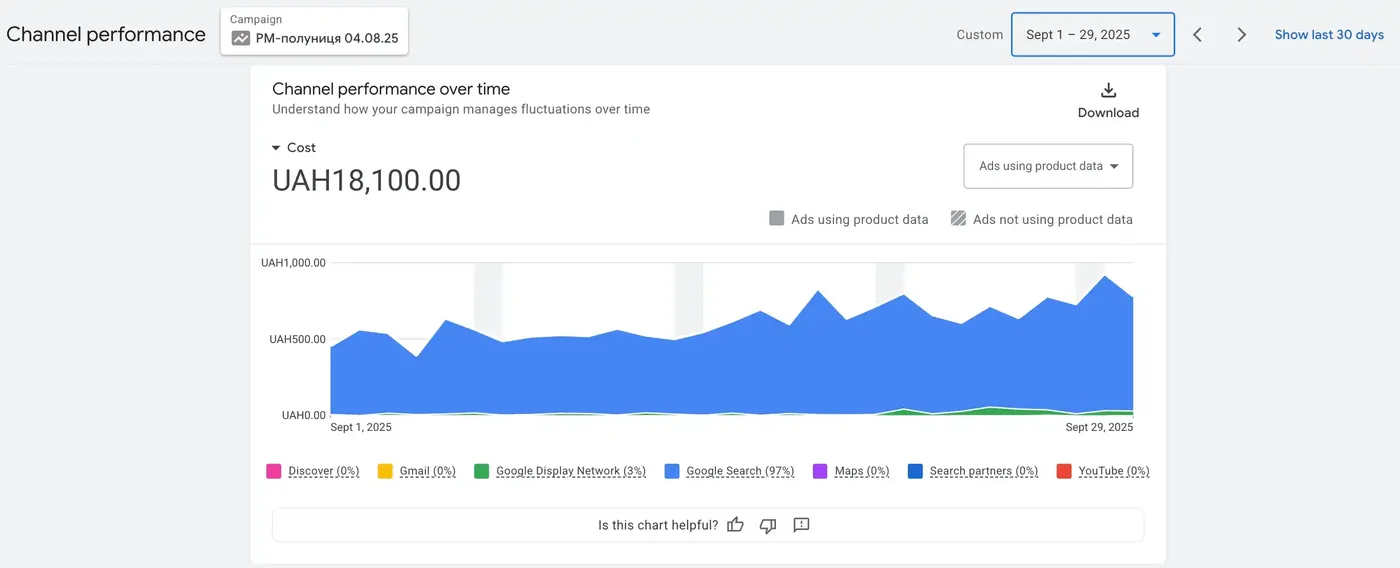Give thumbs down feedback on the chart
The height and width of the screenshot is (568, 1400).
point(768,525)
